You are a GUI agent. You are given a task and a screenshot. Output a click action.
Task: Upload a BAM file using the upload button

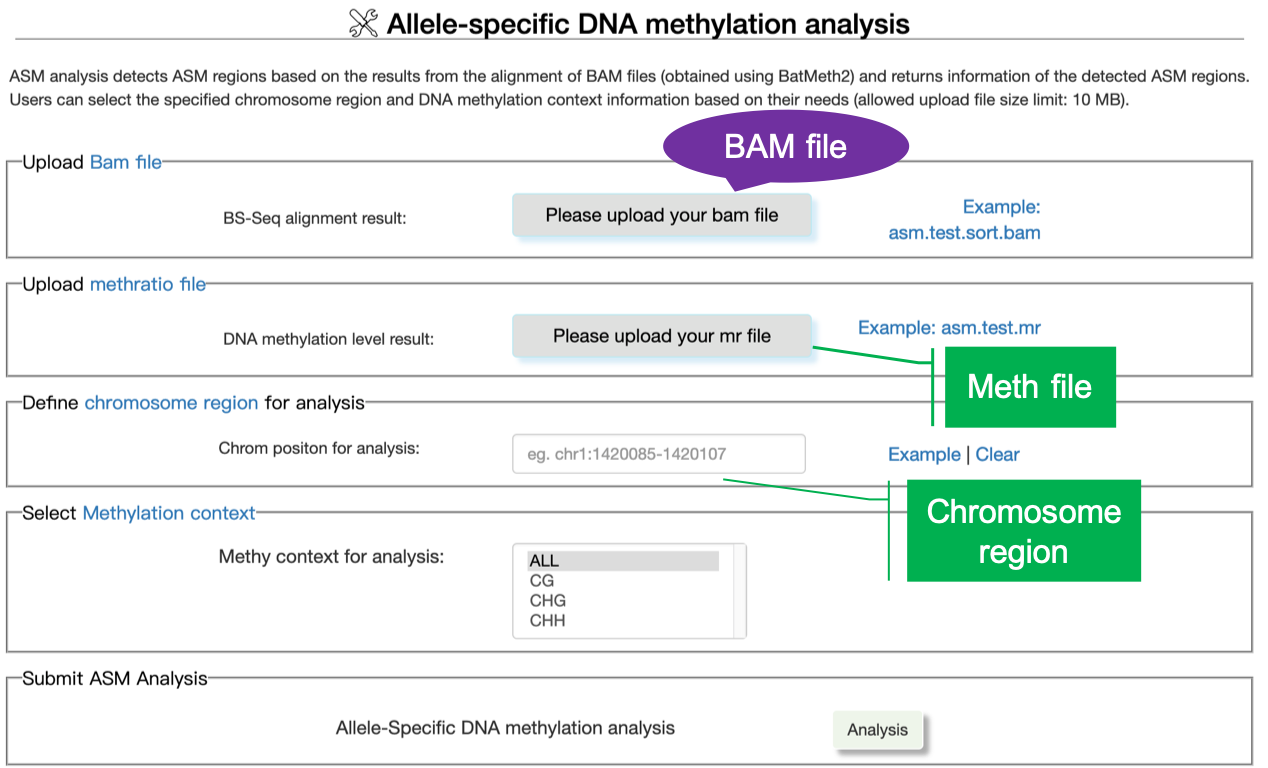(662, 214)
